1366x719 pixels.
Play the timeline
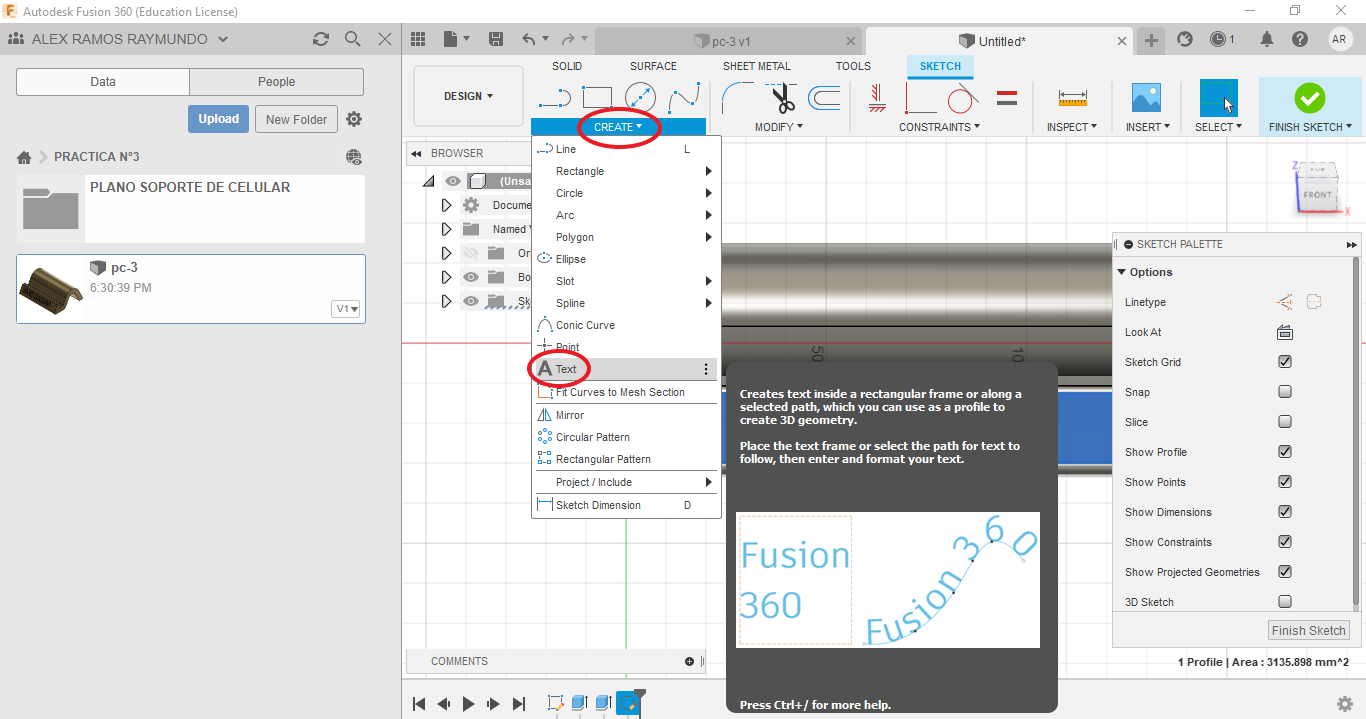[468, 704]
